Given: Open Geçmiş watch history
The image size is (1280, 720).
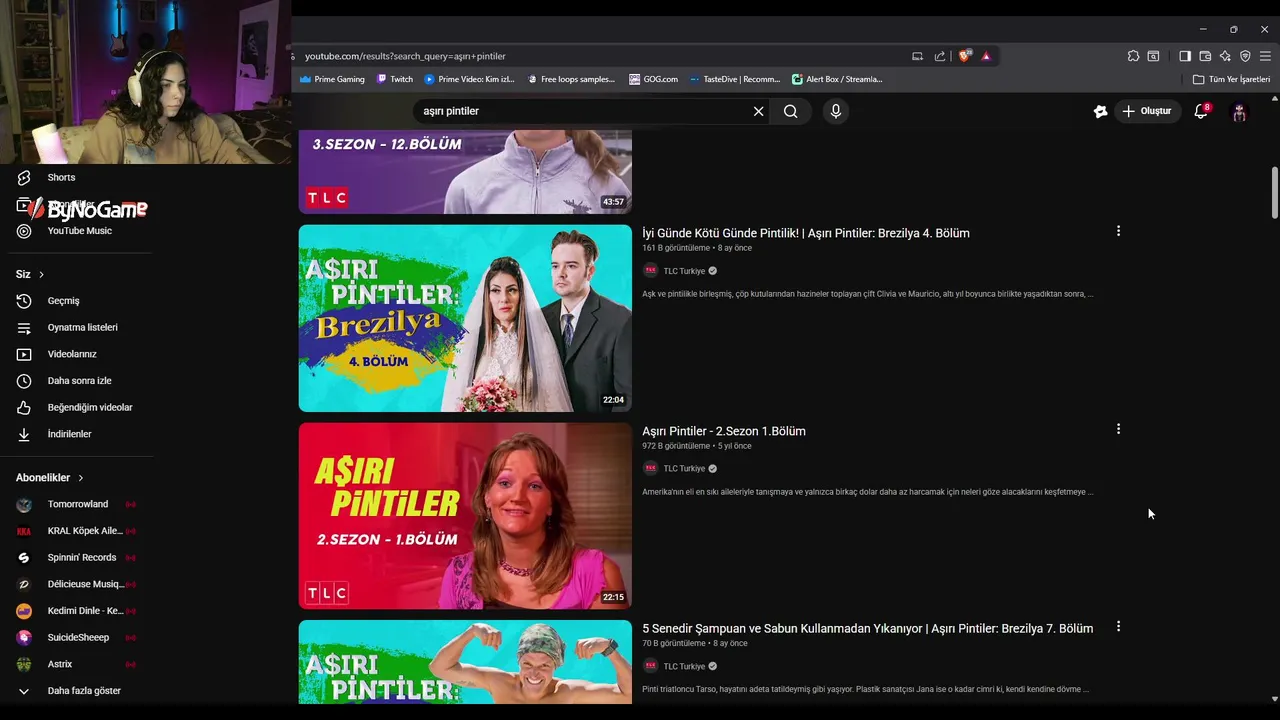Looking at the screenshot, I should [63, 301].
